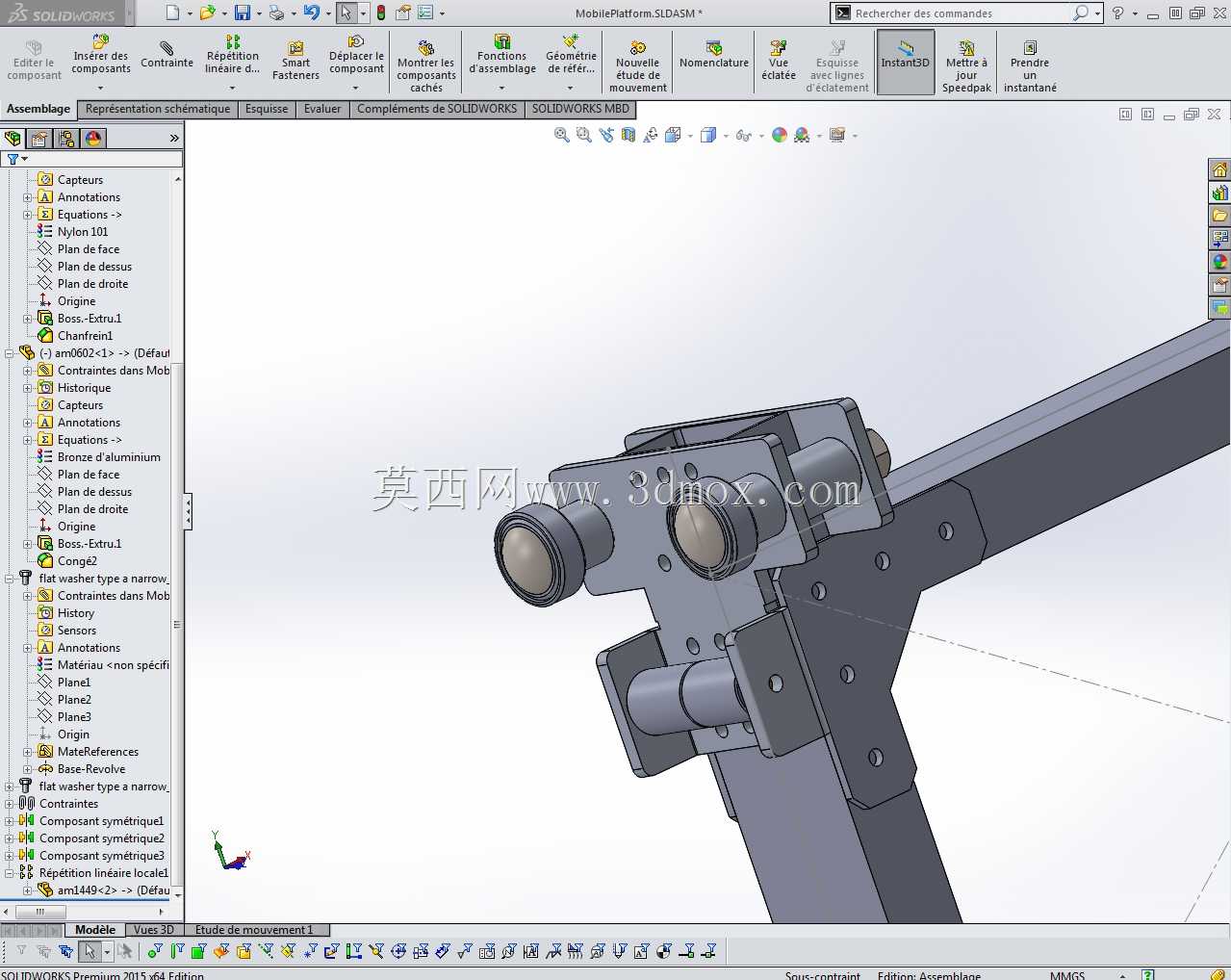This screenshot has height=980, width=1231.
Task: Open the DisplayManager tab icon
Action: 93,139
